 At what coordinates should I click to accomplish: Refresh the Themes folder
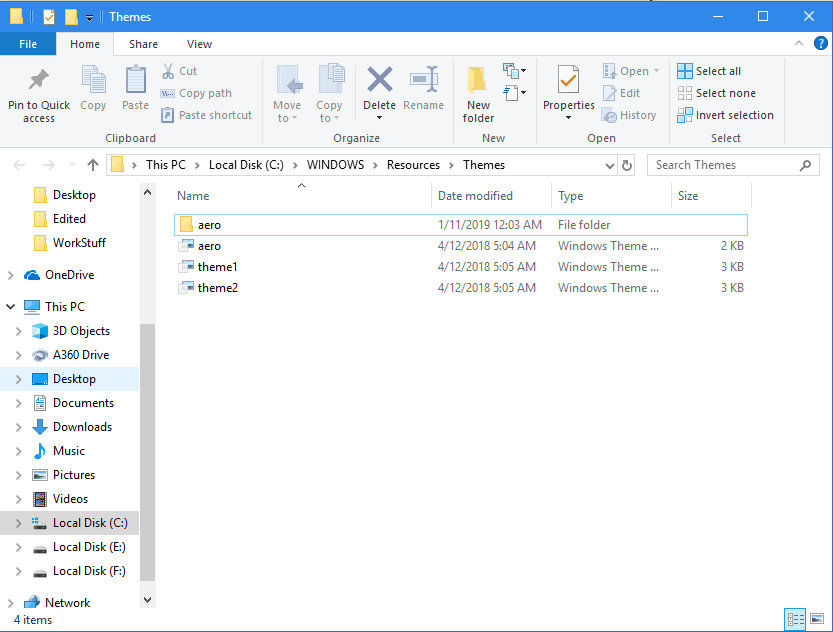627,166
